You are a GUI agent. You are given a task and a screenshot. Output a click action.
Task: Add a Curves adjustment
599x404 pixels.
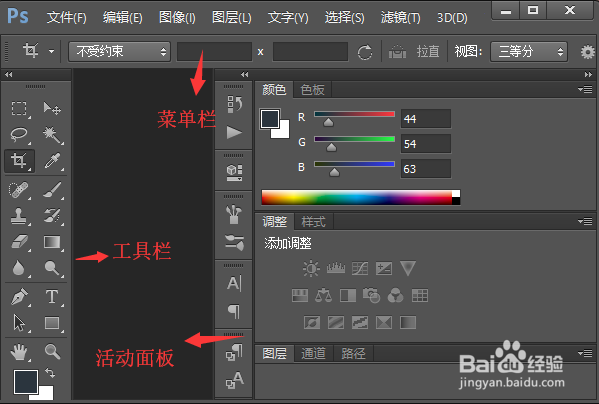coord(360,268)
